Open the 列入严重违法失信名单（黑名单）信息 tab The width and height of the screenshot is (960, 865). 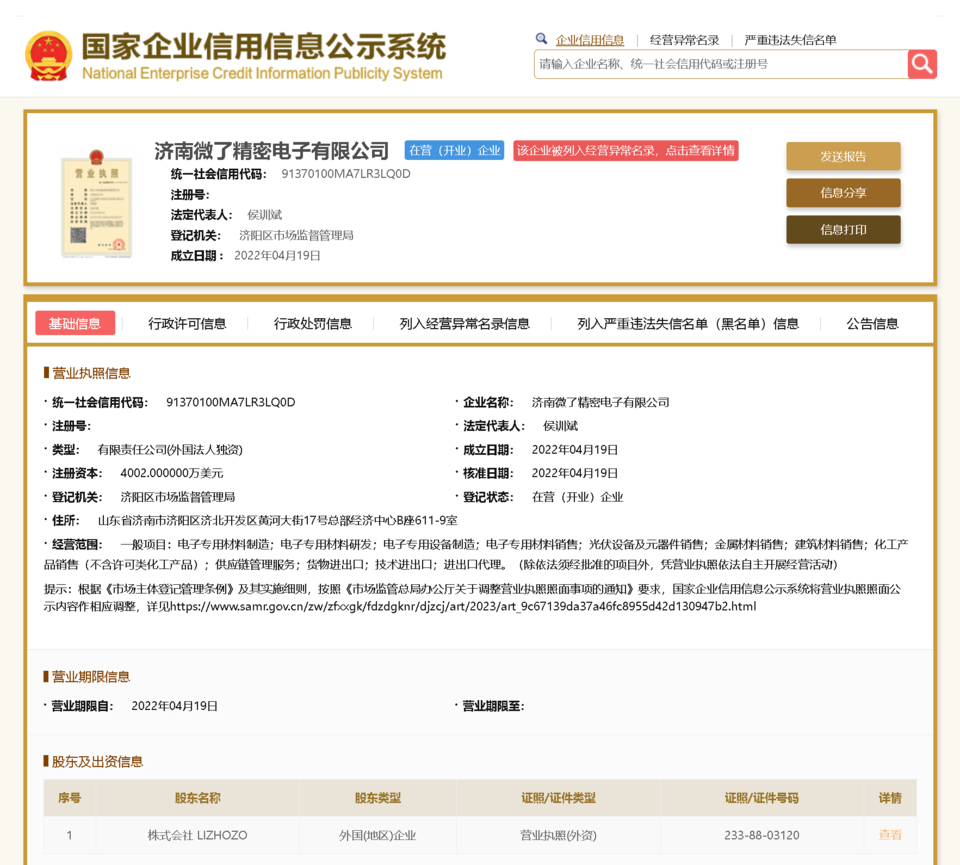click(x=688, y=324)
